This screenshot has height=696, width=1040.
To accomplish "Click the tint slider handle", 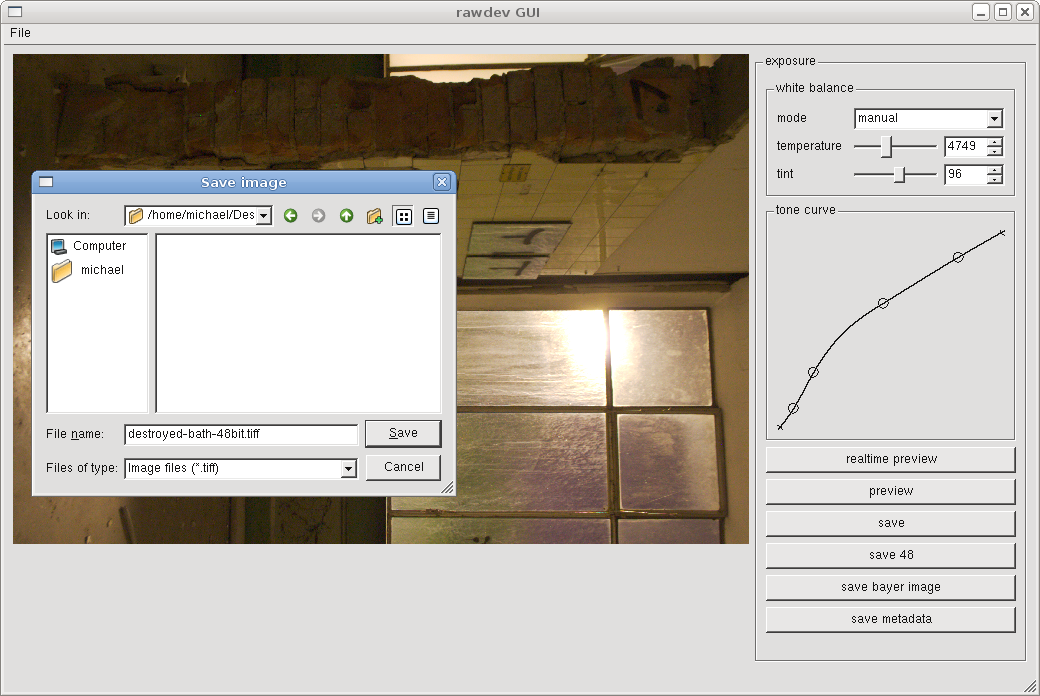I will (x=900, y=175).
